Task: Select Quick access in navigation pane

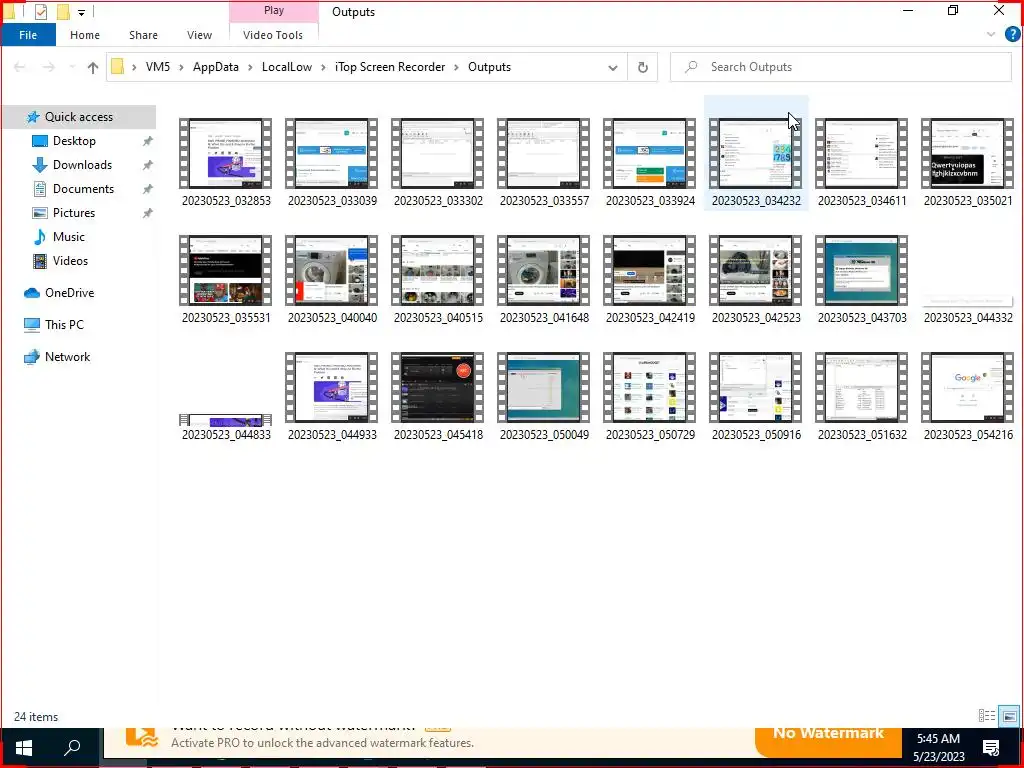Action: (78, 117)
